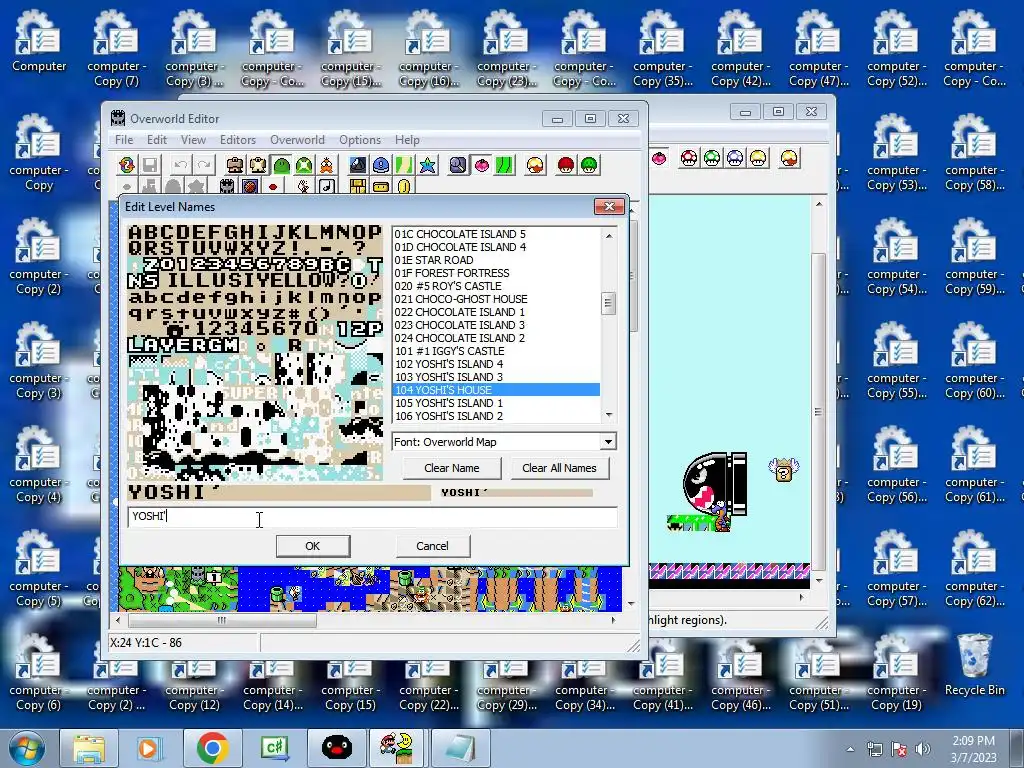The width and height of the screenshot is (1024, 768).
Task: Click the horizontal scrollbar thumb of overworld map
Action: pos(222,620)
